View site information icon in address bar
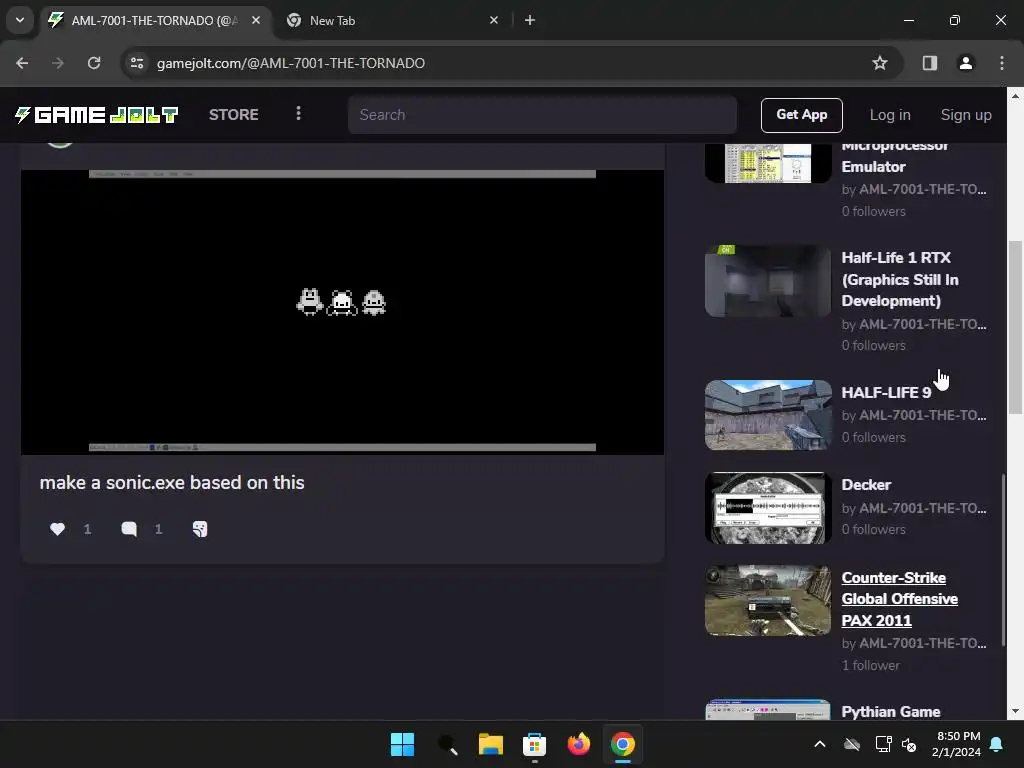 (137, 63)
